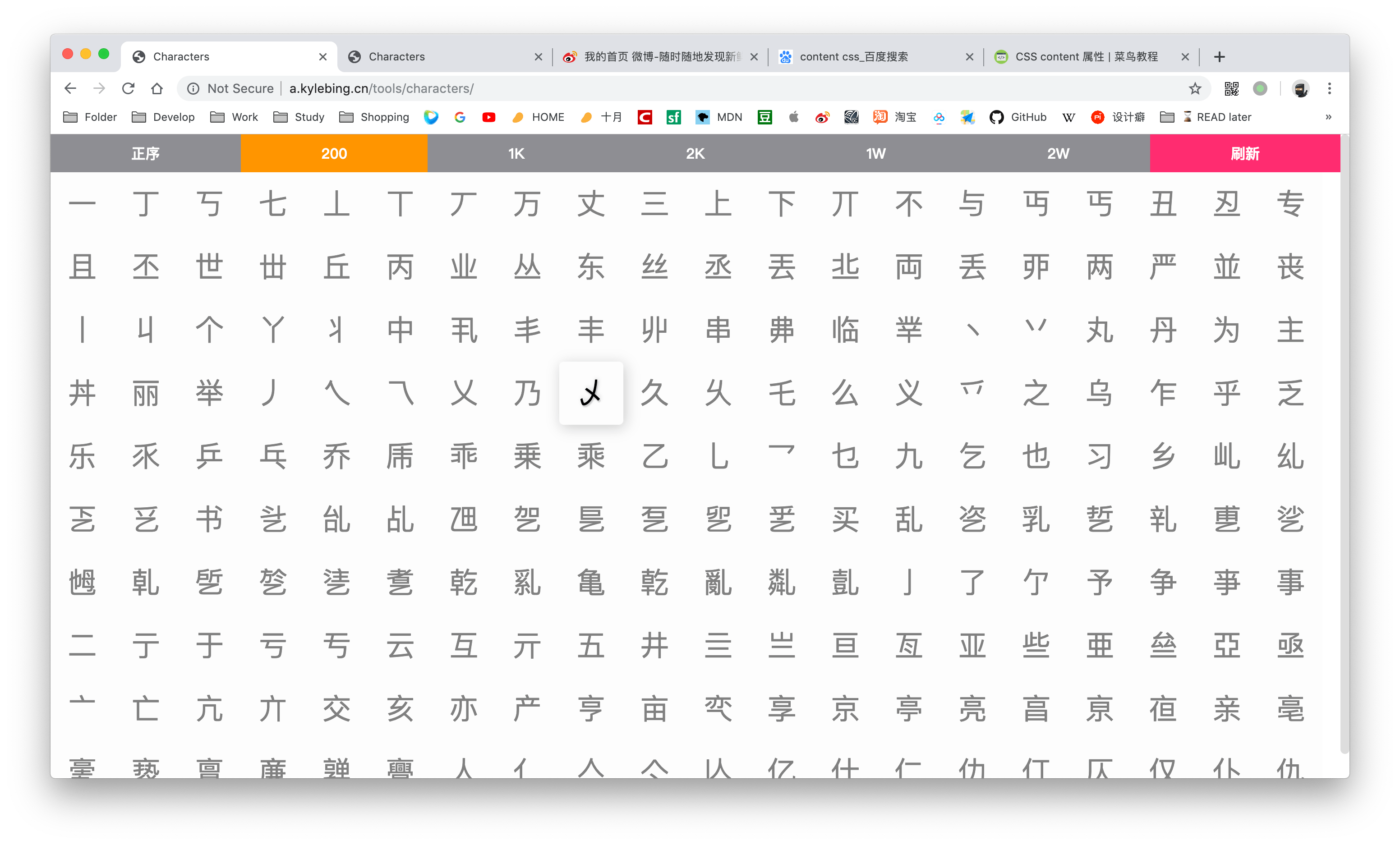This screenshot has height=845, width=1400.
Task: Open the GitHub bookmark
Action: [x=1018, y=117]
